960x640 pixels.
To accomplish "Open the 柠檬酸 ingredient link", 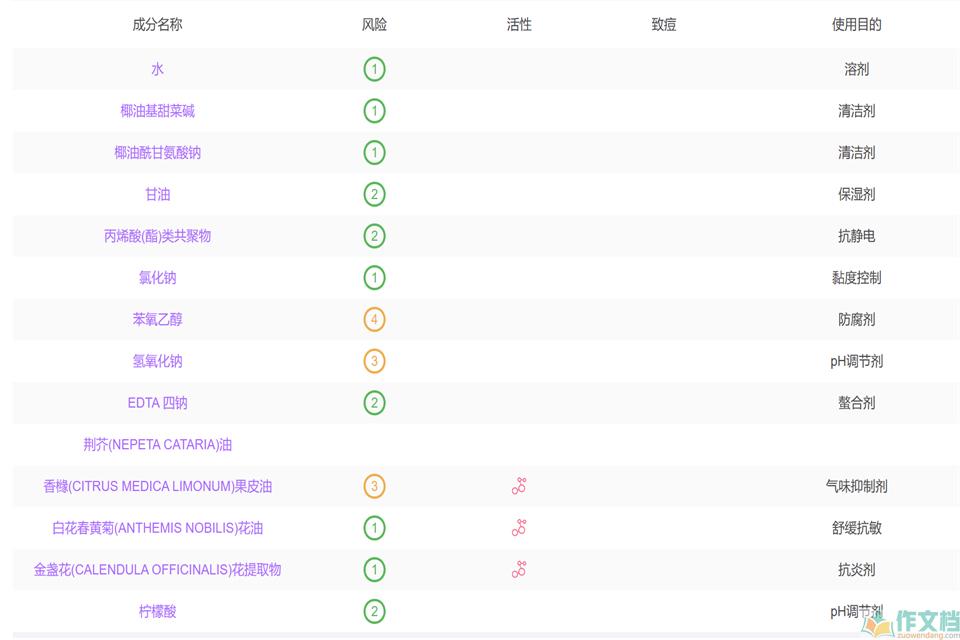I will point(157,611).
